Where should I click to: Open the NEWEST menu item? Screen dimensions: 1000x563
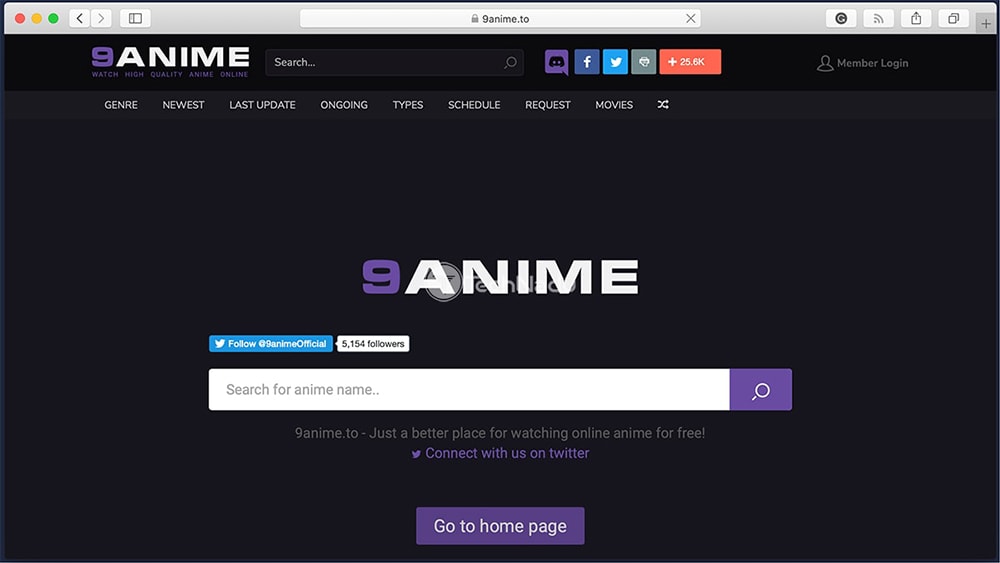tap(183, 105)
